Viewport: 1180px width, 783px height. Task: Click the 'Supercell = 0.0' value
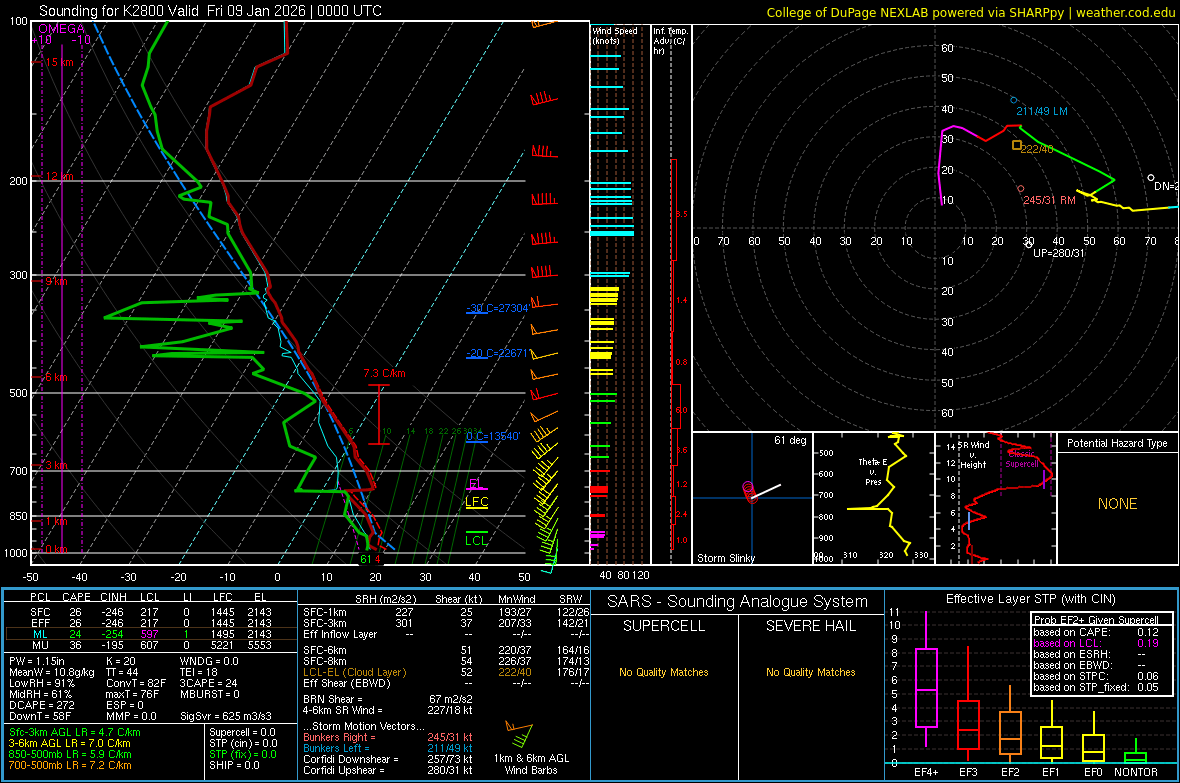(x=242, y=732)
